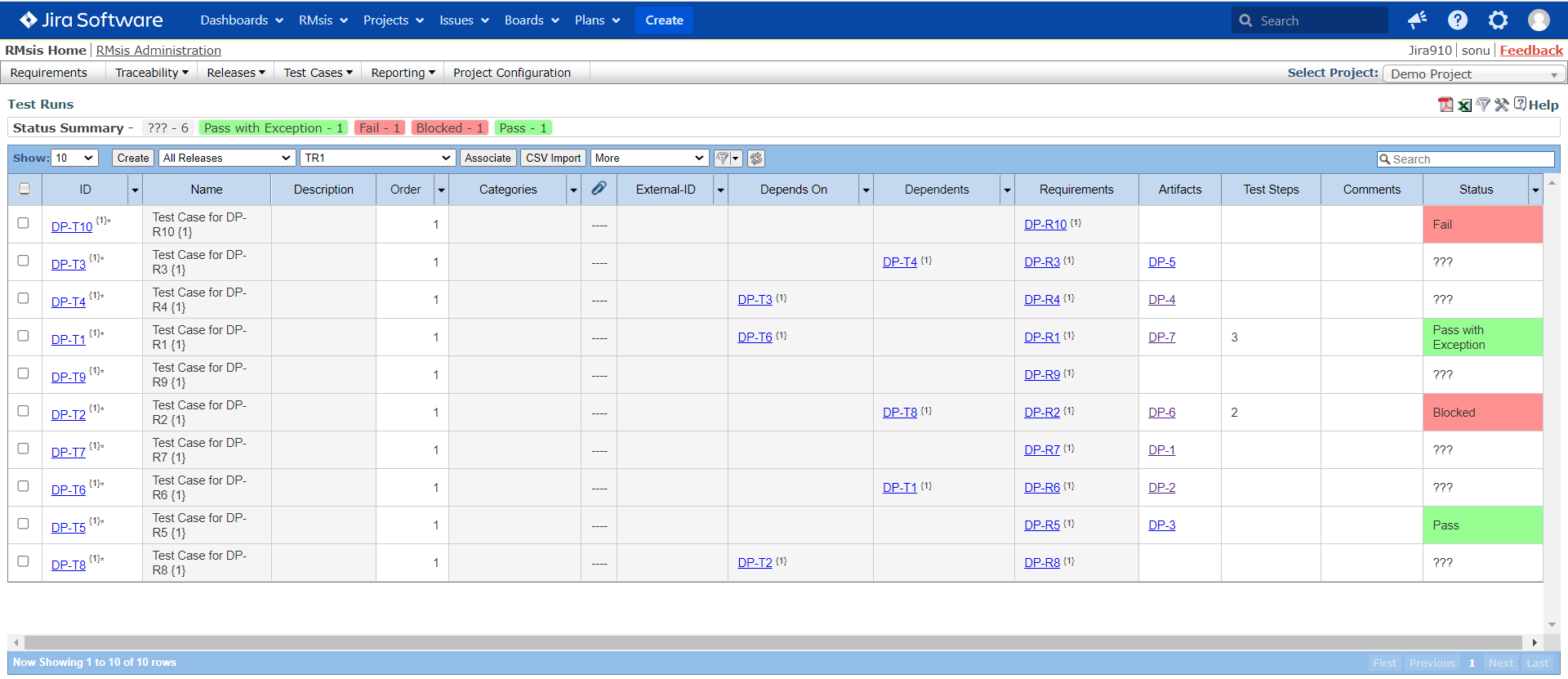
Task: Click the red Fail status cell for DP-T10
Action: coord(1482,225)
